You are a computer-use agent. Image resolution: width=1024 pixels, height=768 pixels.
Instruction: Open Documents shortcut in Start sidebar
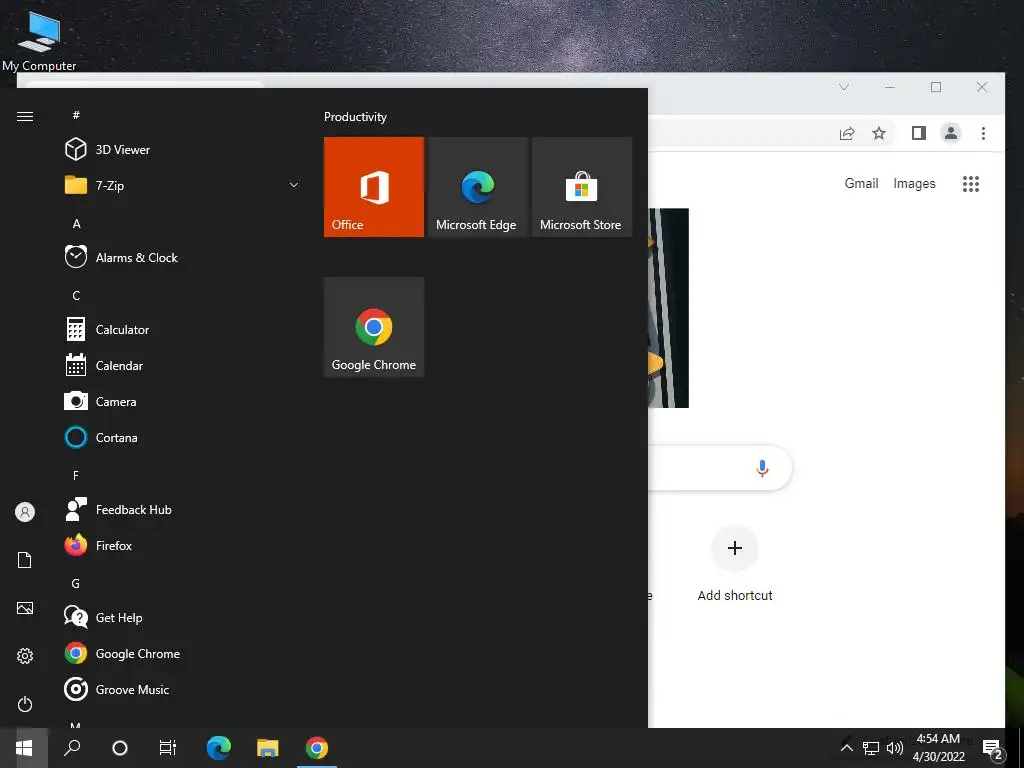coord(25,560)
